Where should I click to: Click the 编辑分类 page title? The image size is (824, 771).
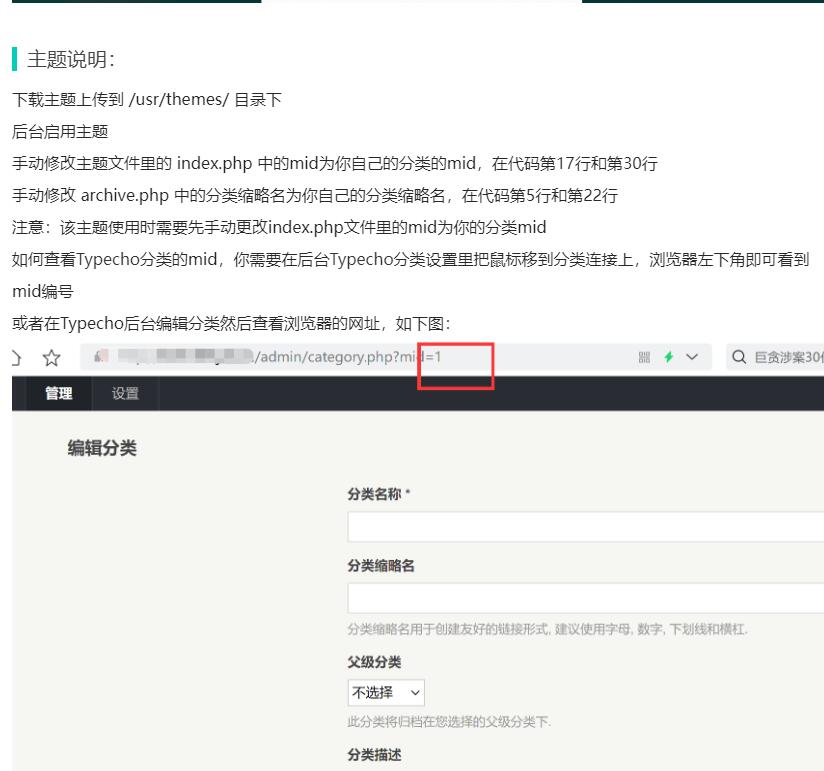(102, 448)
